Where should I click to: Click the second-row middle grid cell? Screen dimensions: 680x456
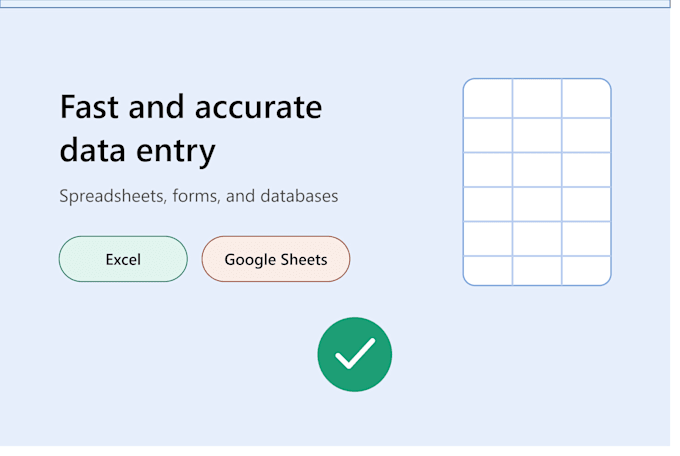pyautogui.click(x=537, y=135)
